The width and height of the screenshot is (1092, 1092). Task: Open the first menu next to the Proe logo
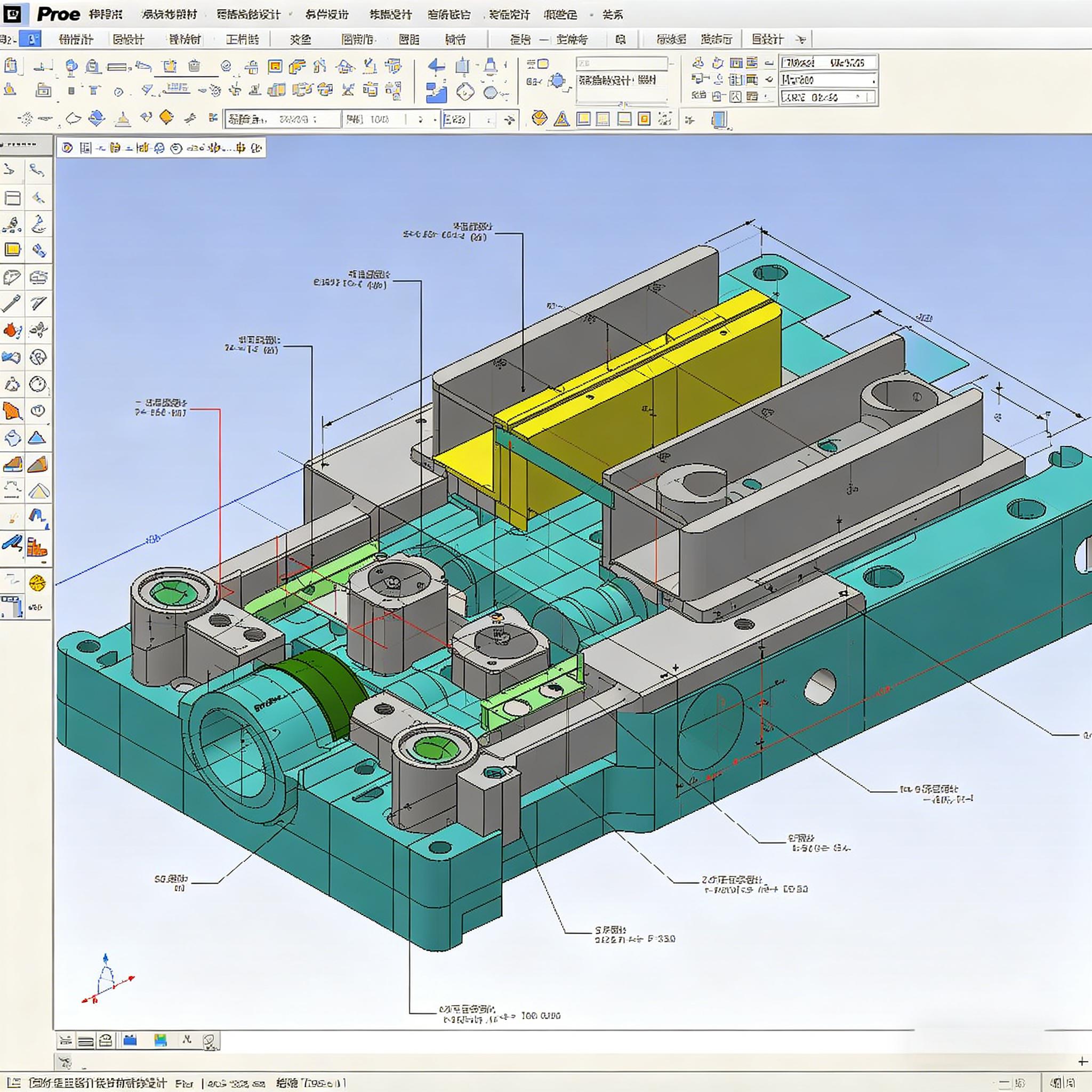[x=105, y=15]
